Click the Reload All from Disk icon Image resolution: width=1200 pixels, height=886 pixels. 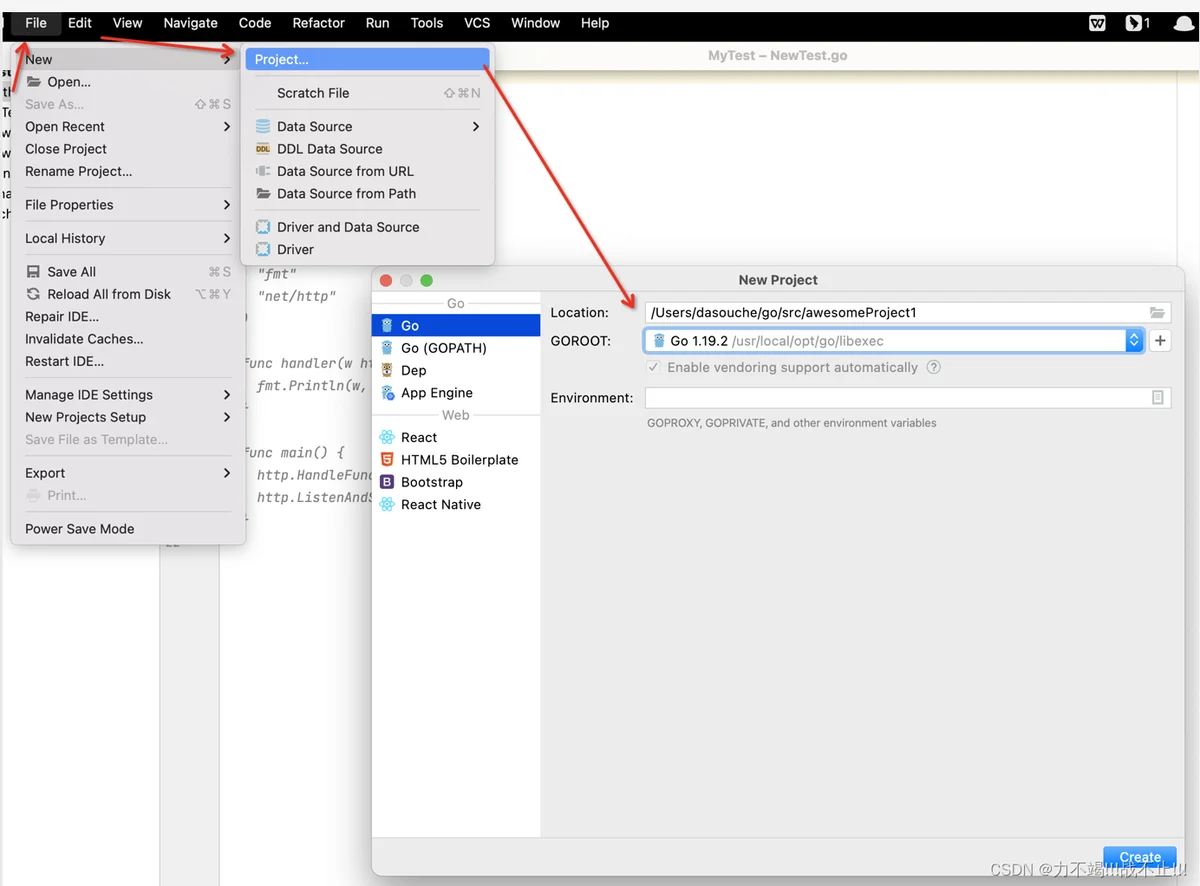click(x=34, y=294)
